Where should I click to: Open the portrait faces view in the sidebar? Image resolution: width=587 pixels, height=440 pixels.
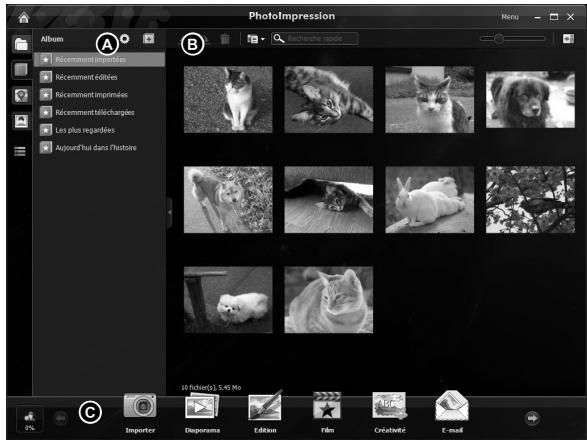pos(21,121)
